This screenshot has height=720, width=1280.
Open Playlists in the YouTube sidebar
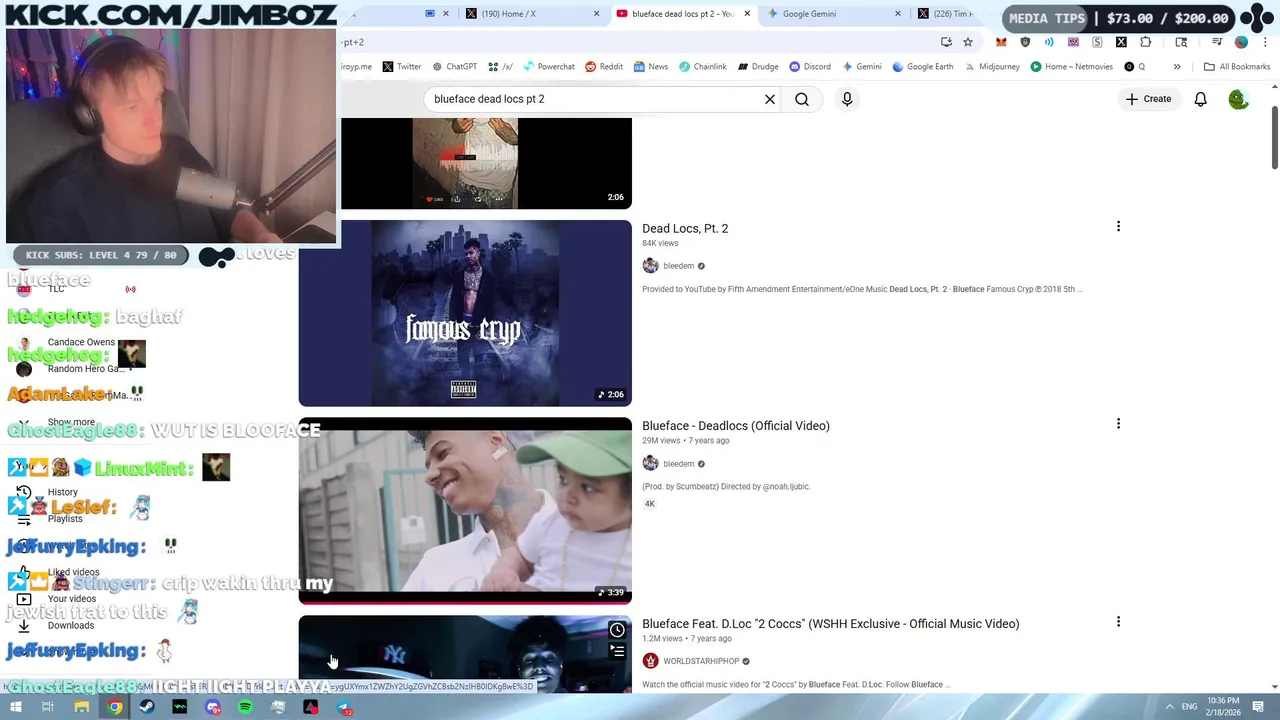point(65,519)
